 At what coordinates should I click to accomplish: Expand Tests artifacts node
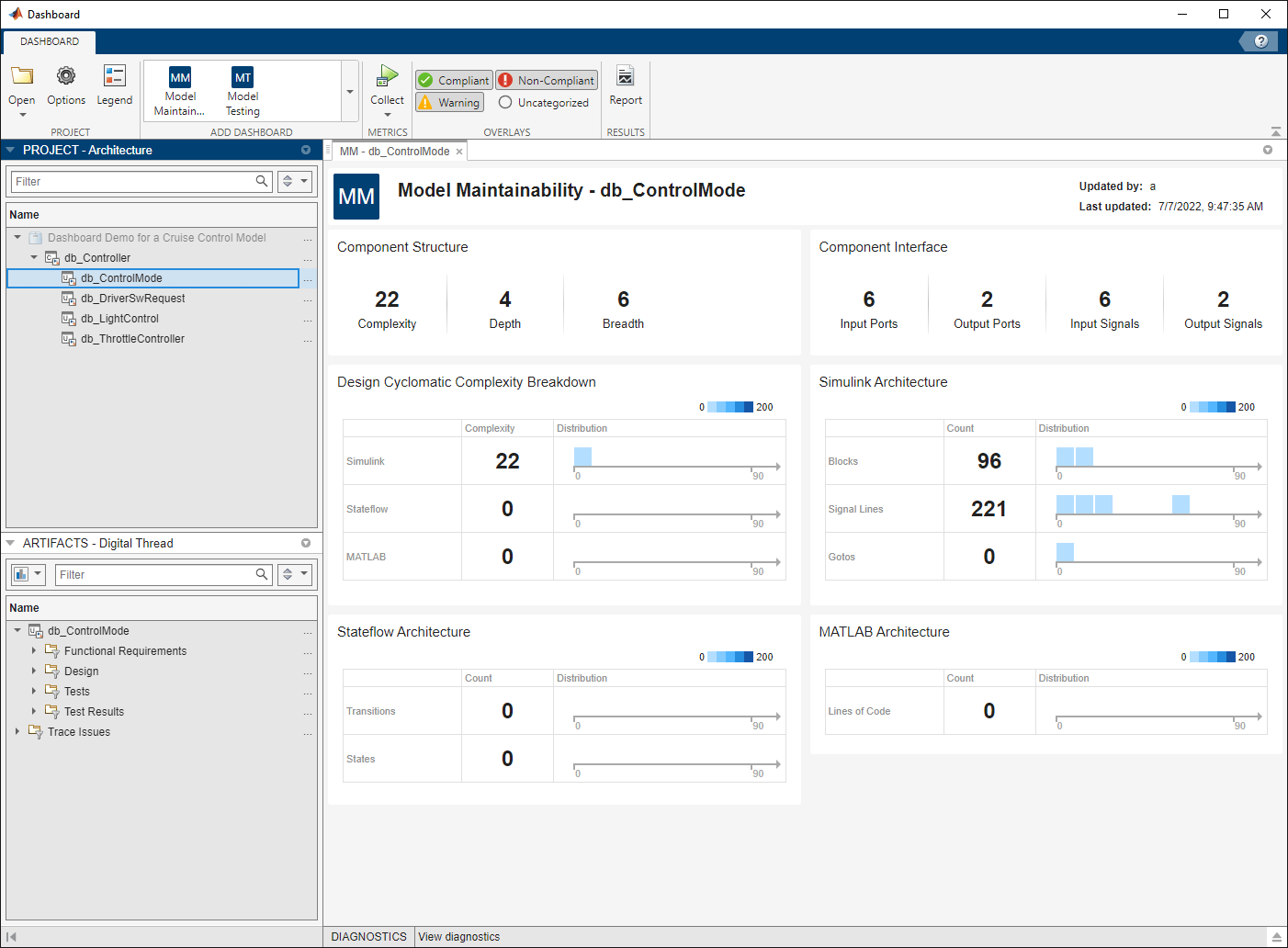(x=34, y=692)
